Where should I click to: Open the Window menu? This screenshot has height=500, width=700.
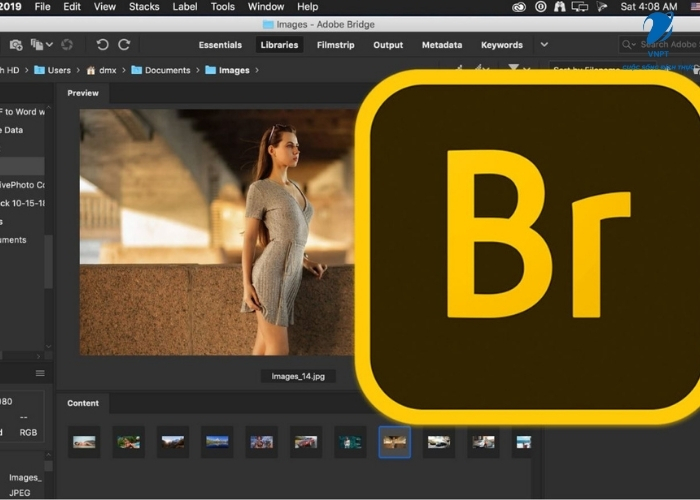tap(266, 7)
